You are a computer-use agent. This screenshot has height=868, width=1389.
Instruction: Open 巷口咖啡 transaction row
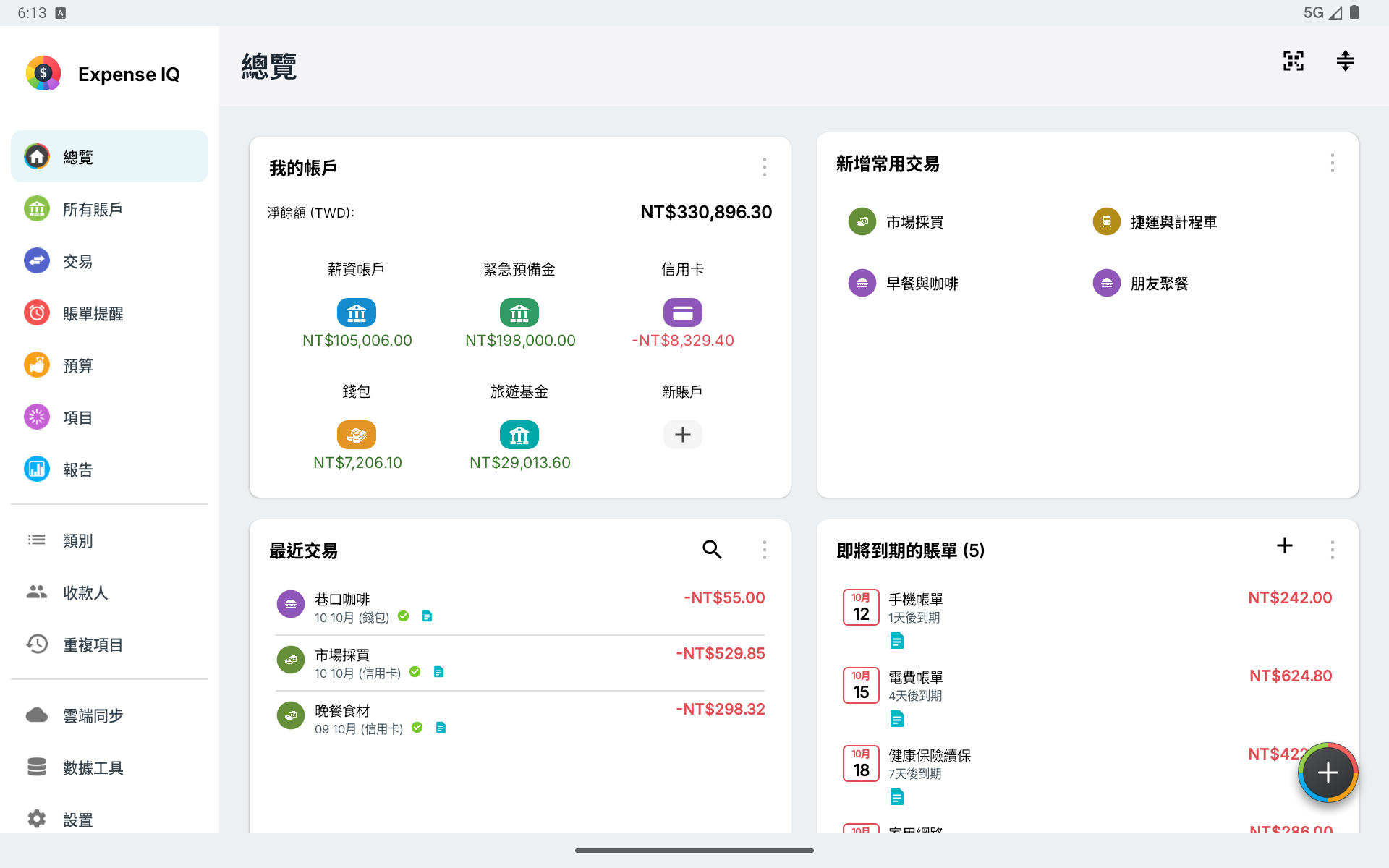(x=520, y=607)
